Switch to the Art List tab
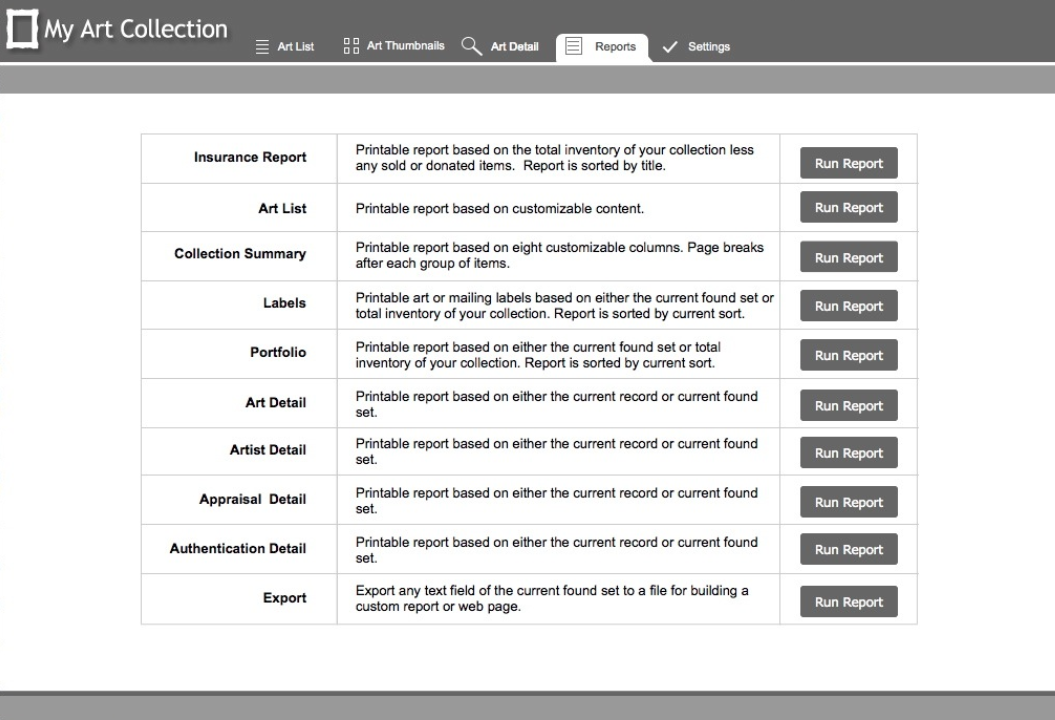1055x720 pixels. coord(294,46)
